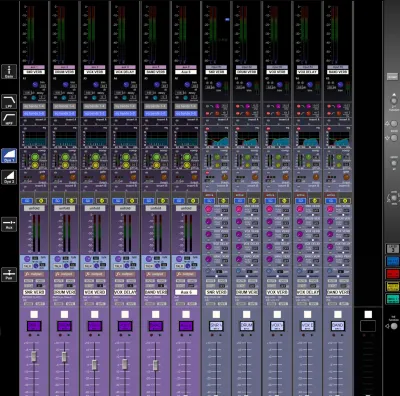This screenshot has height=396, width=400.
Task: Unfold the aux DRUM VERB strip
Action: [x=64, y=208]
